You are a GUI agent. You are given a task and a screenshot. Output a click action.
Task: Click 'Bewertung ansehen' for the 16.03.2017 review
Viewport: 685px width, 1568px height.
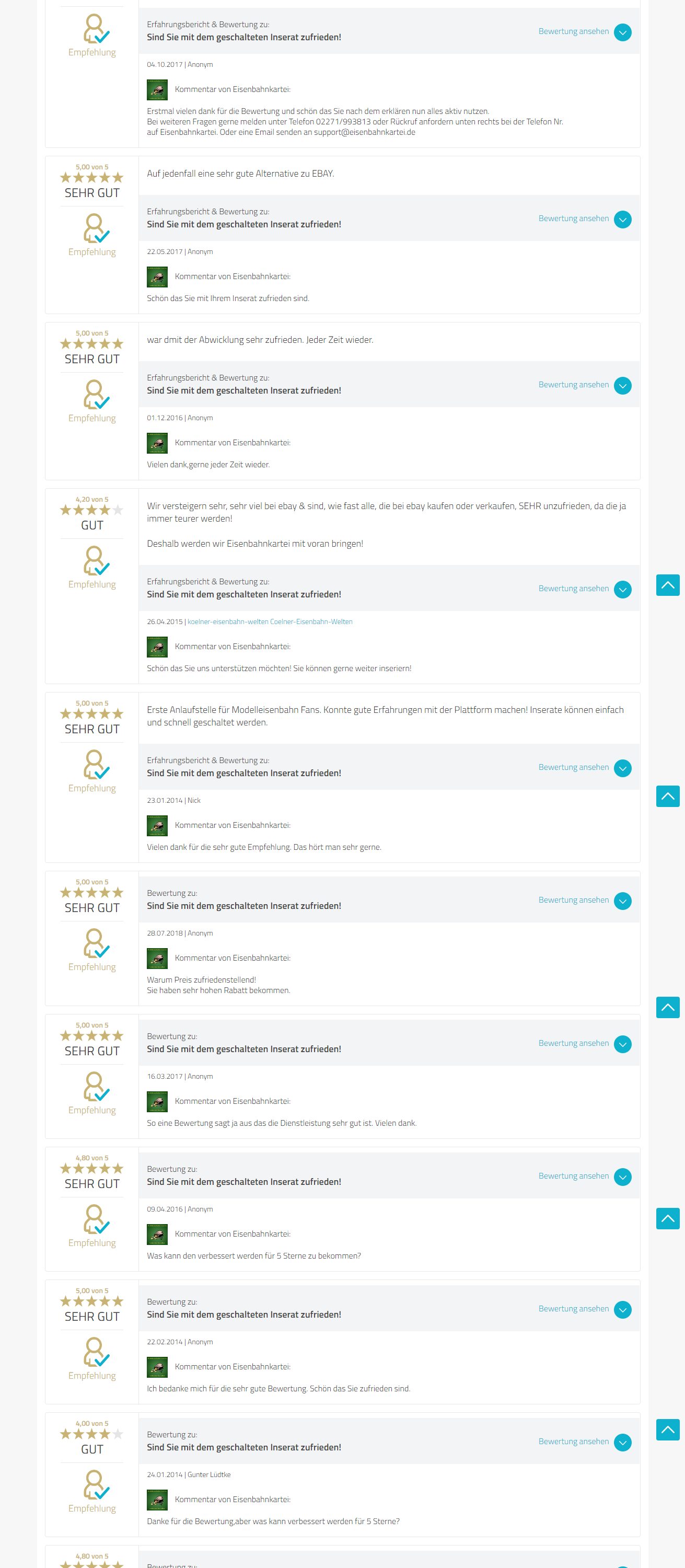[573, 1043]
